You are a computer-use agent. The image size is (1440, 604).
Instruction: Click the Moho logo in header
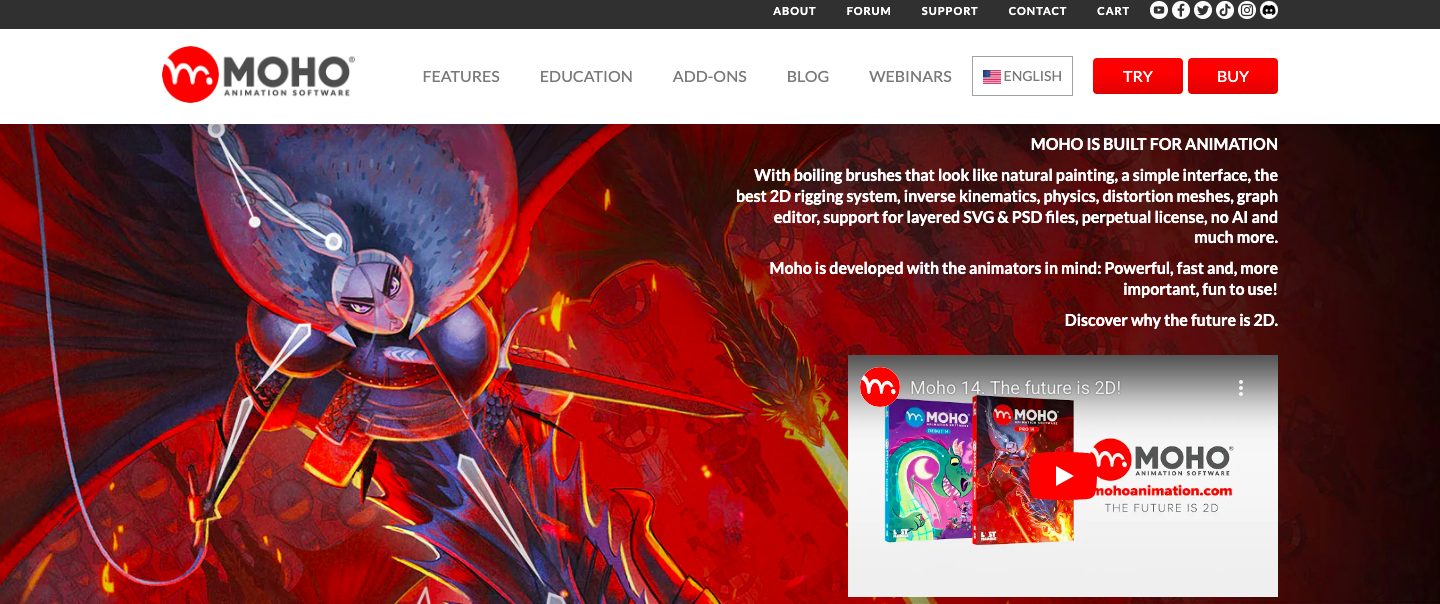257,75
